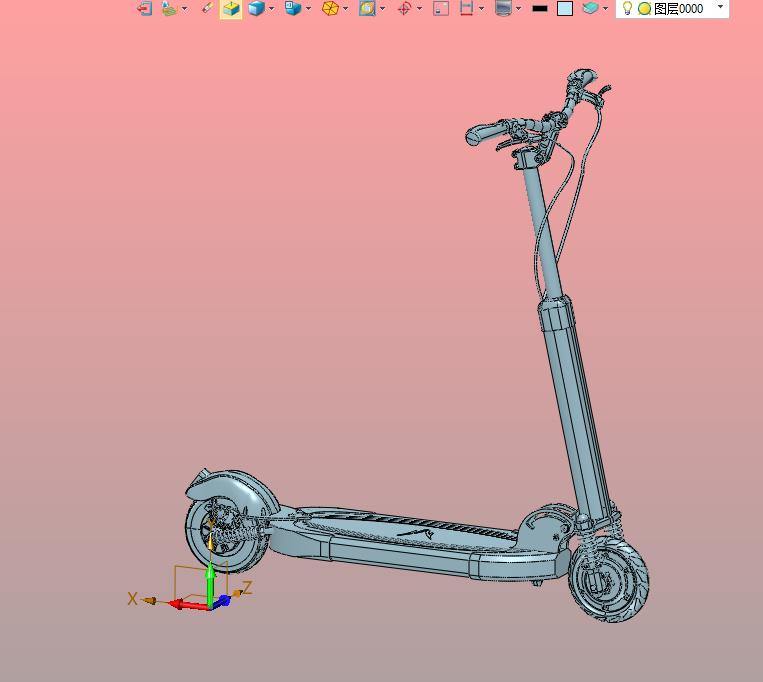Viewport: 763px width, 682px height.
Task: Click the red X axis arrow of triad
Action: 188,605
